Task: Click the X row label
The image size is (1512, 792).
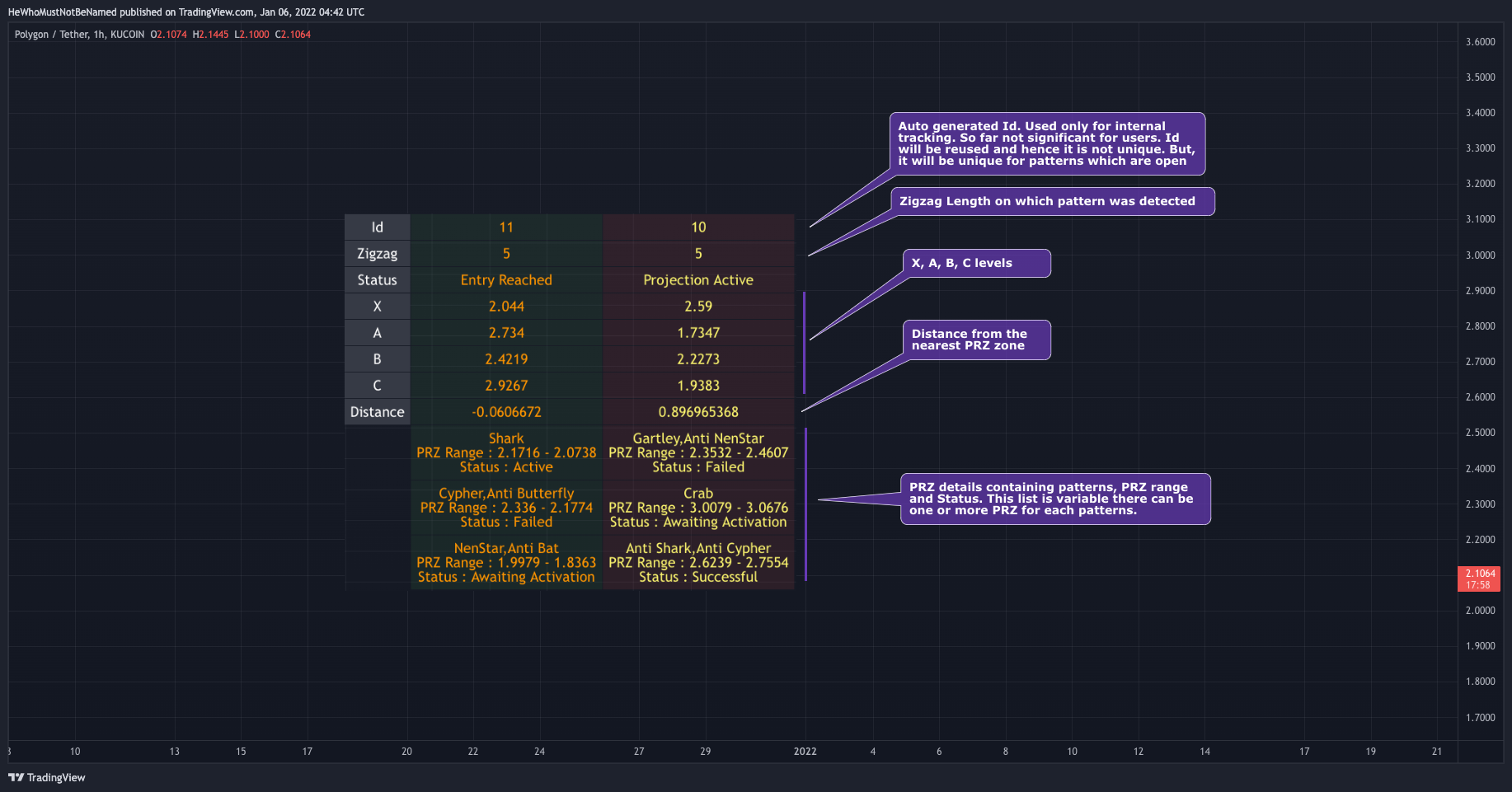Action: (377, 307)
